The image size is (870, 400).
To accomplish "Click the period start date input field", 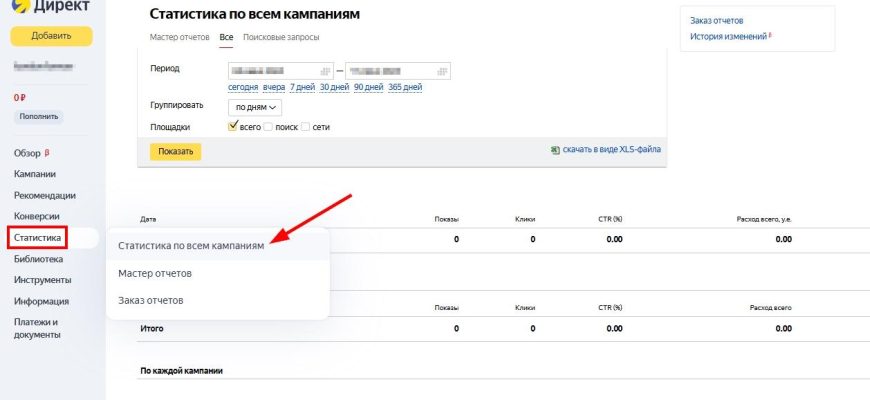I will point(272,71).
